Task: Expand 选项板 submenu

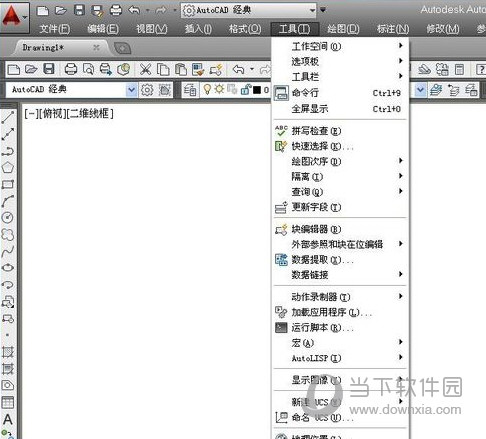Action: click(341, 61)
